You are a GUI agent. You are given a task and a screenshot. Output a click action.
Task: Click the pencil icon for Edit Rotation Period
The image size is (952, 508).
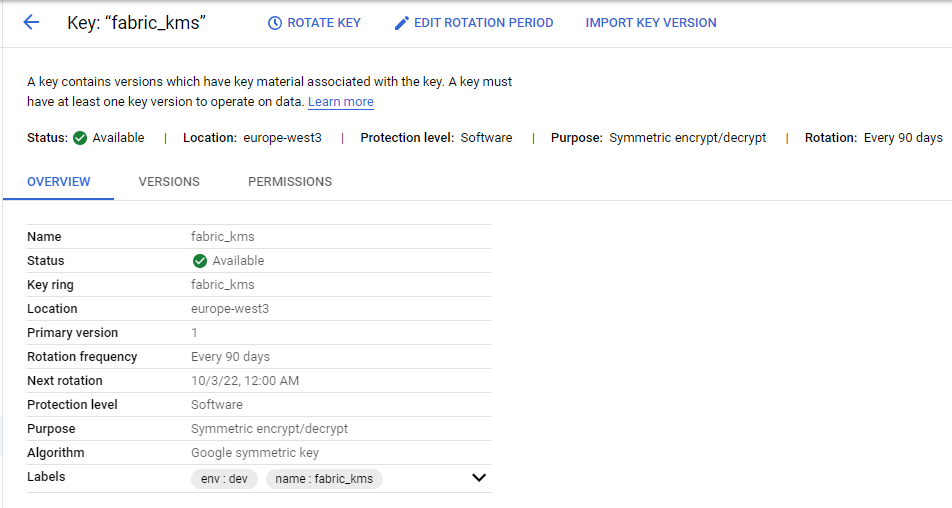pos(401,23)
